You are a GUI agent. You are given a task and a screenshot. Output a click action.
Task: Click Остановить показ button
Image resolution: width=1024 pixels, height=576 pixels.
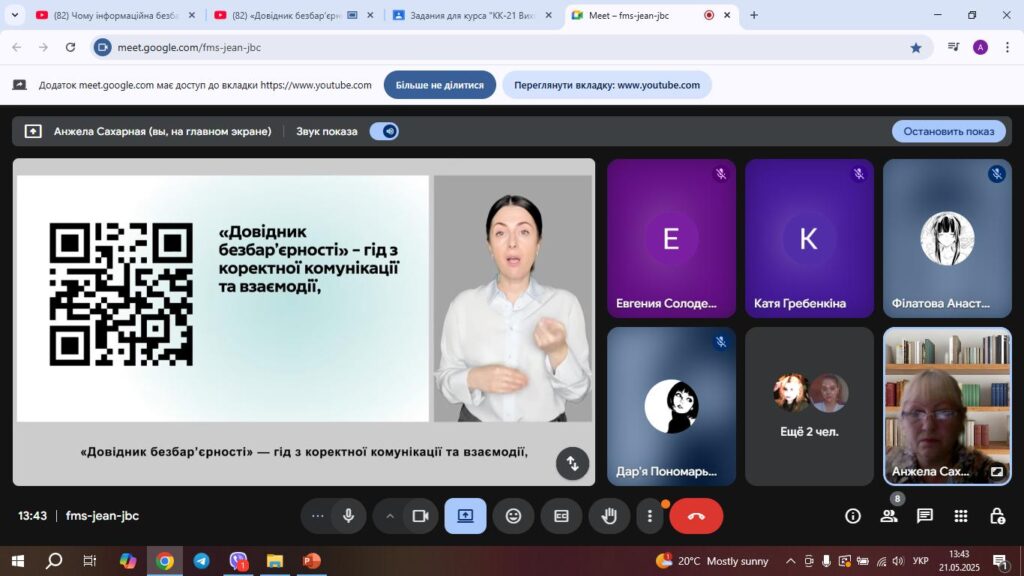(948, 131)
